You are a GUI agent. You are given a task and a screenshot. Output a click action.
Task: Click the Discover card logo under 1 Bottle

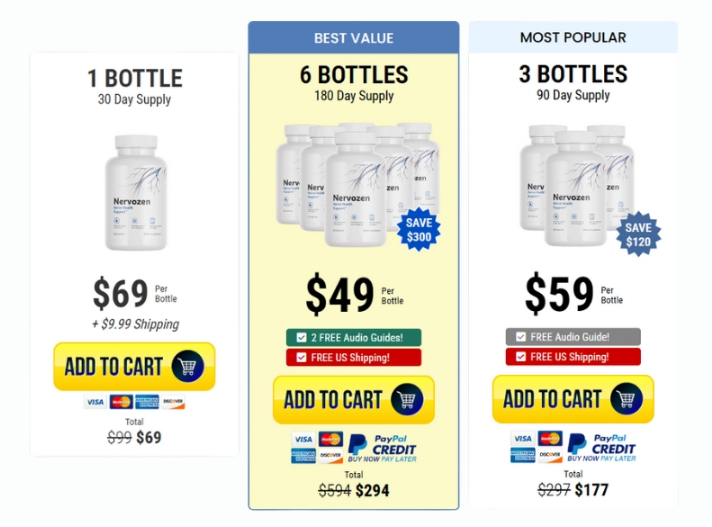[173, 402]
